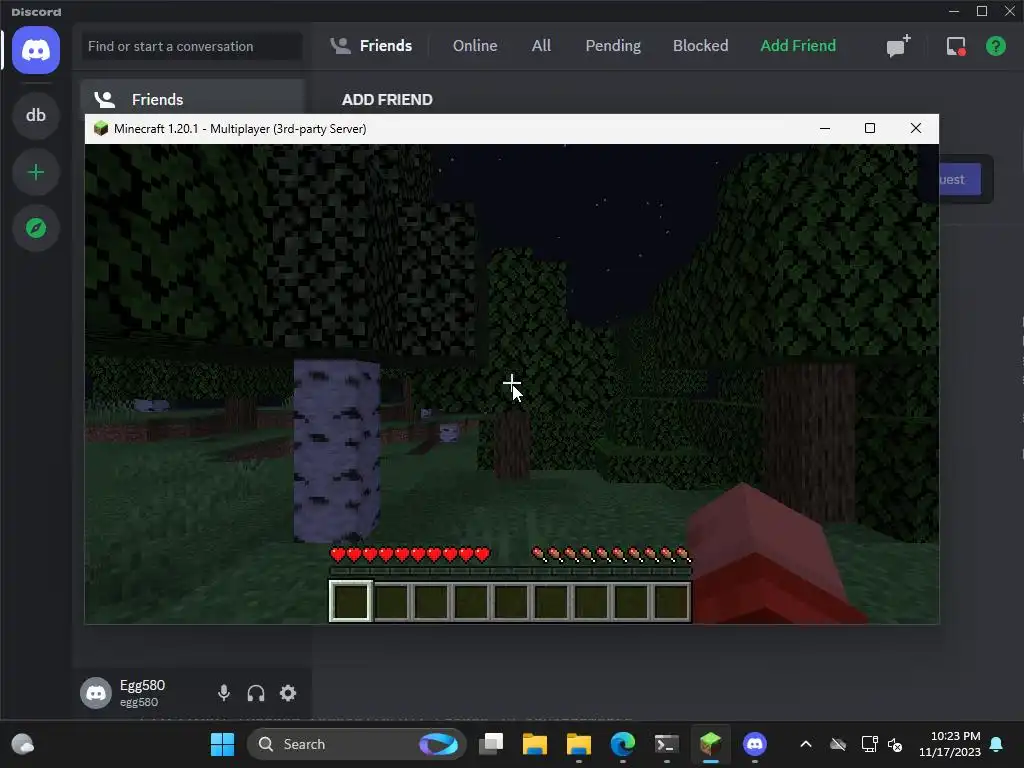Show hidden system tray icons chevron
Image resolution: width=1024 pixels, height=768 pixels.
[806, 744]
